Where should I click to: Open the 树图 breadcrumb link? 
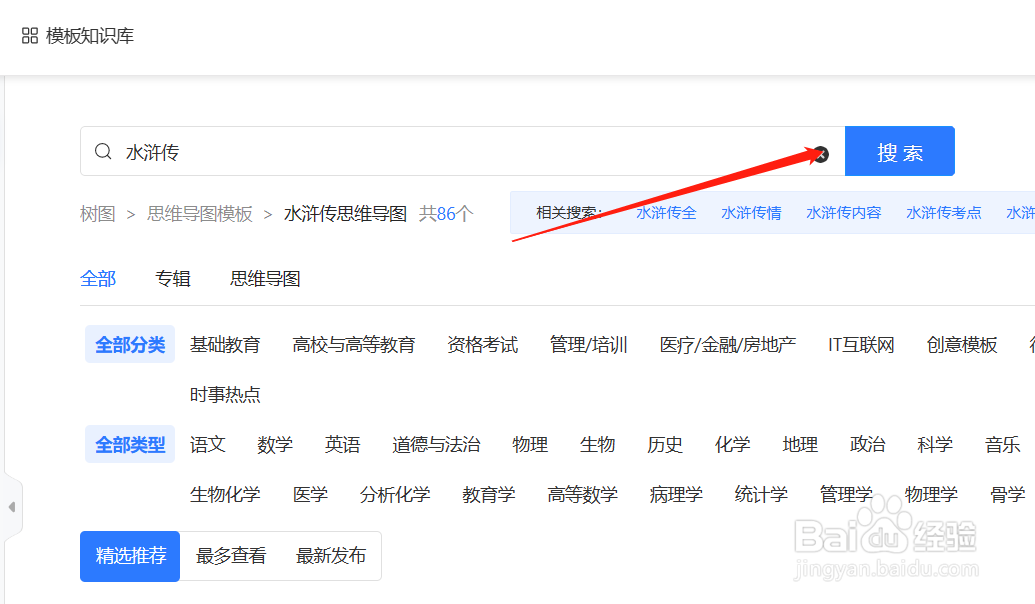pyautogui.click(x=96, y=213)
